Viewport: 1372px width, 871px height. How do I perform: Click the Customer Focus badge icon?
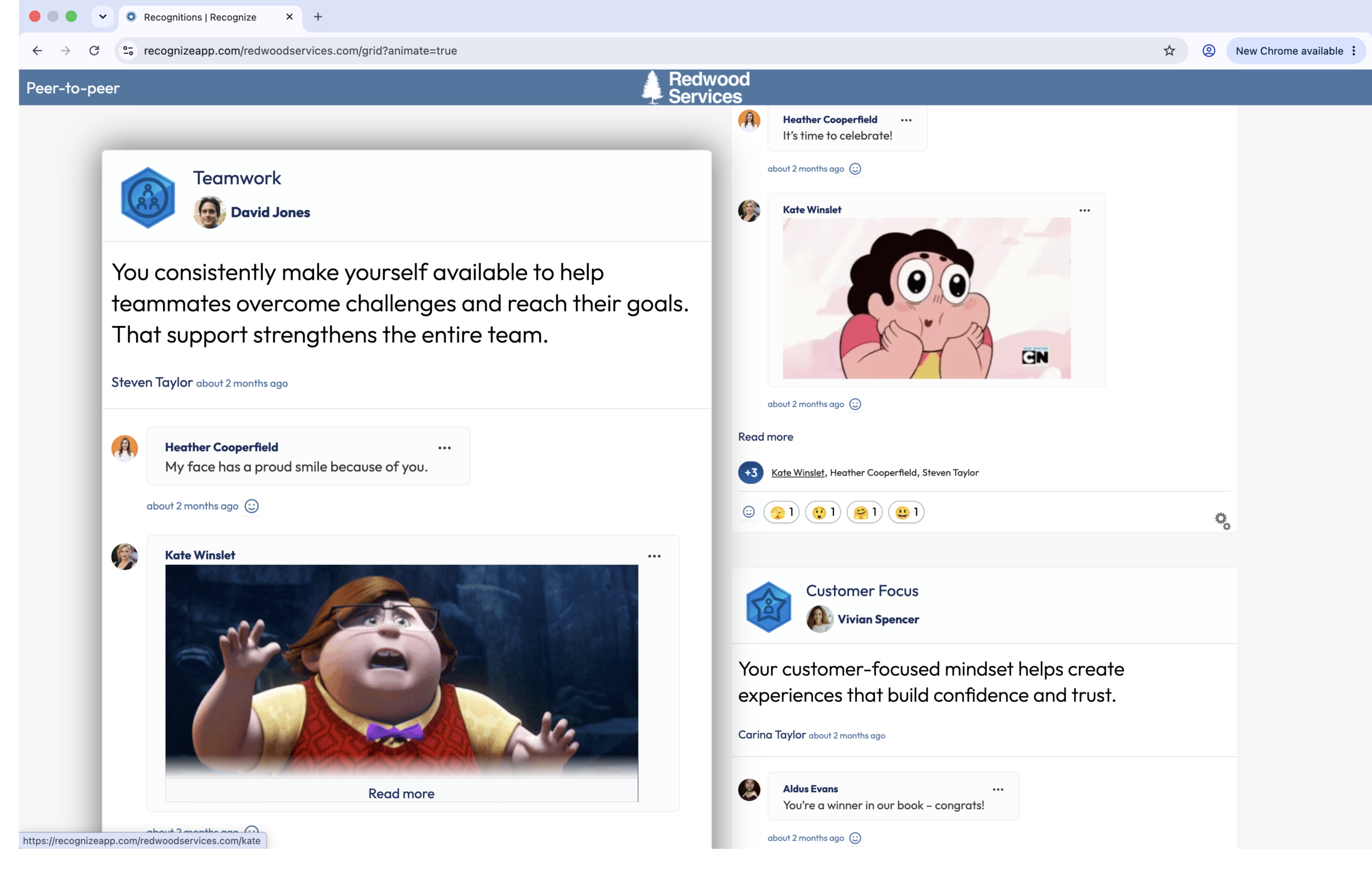pos(769,607)
